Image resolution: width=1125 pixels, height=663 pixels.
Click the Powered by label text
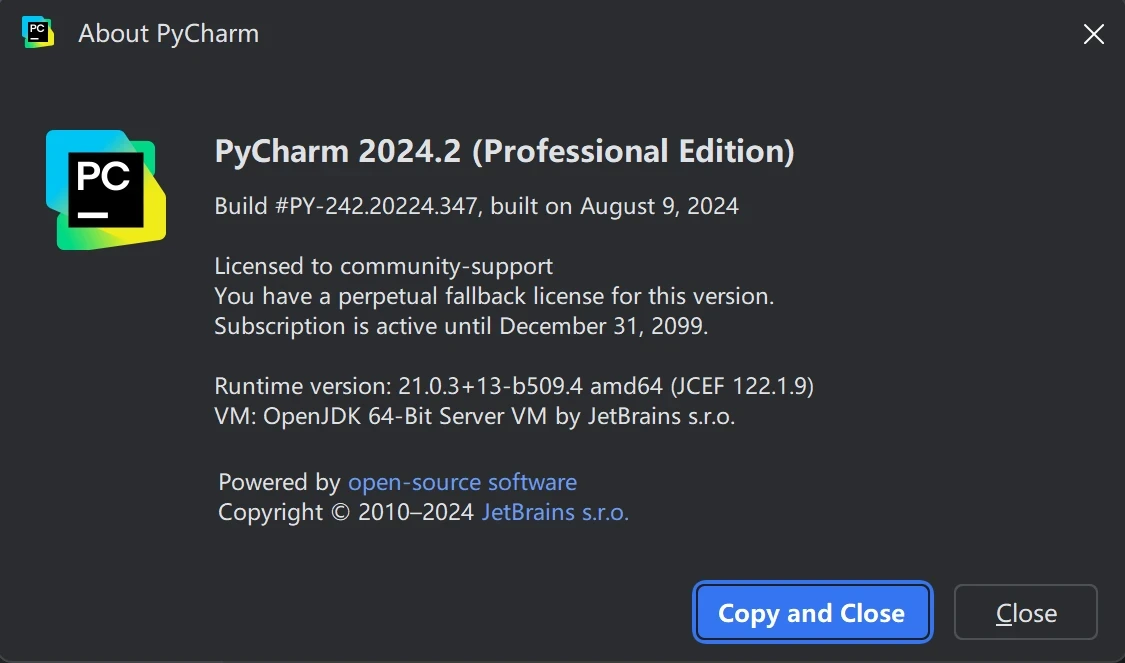[279, 482]
